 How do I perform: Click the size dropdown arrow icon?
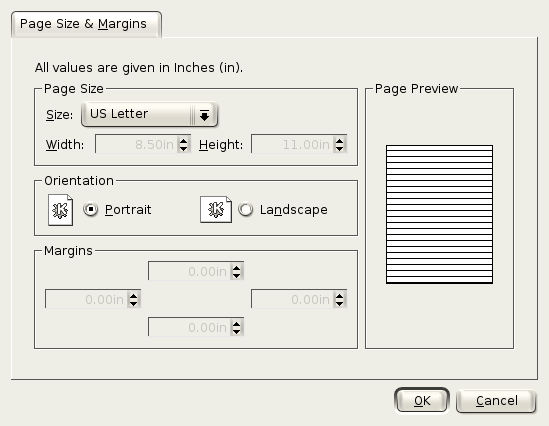(204, 115)
